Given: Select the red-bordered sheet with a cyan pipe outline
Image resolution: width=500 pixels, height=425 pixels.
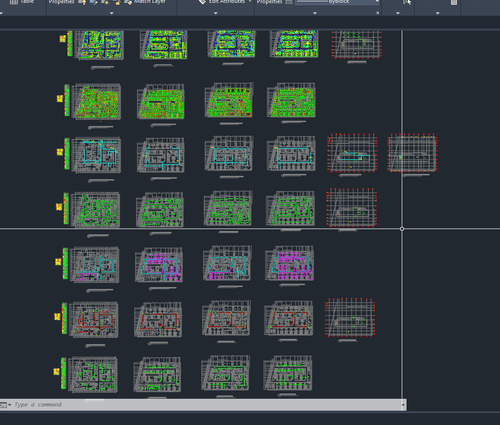Looking at the screenshot, I should coord(352,153).
